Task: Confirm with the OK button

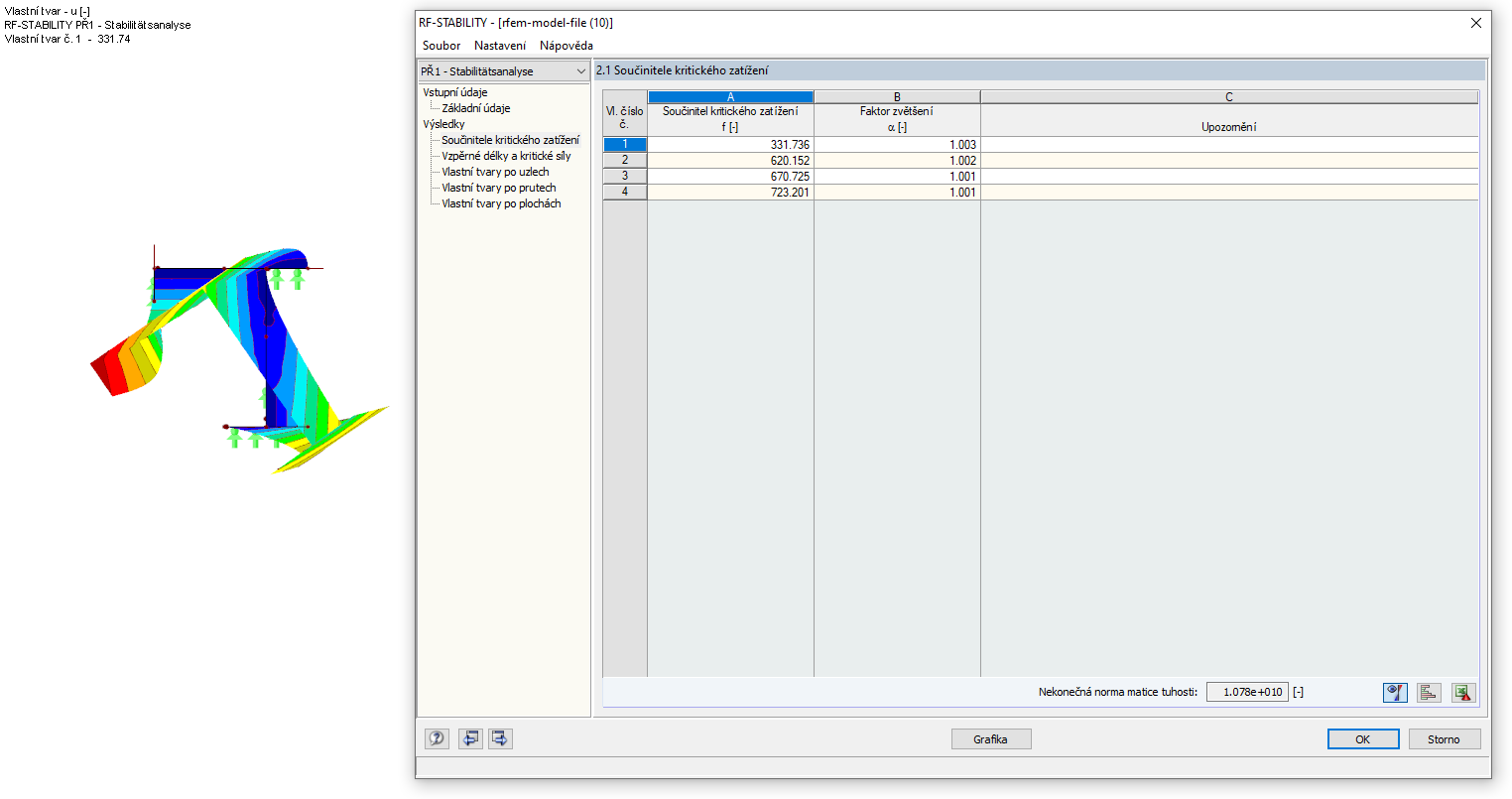Action: (1363, 739)
